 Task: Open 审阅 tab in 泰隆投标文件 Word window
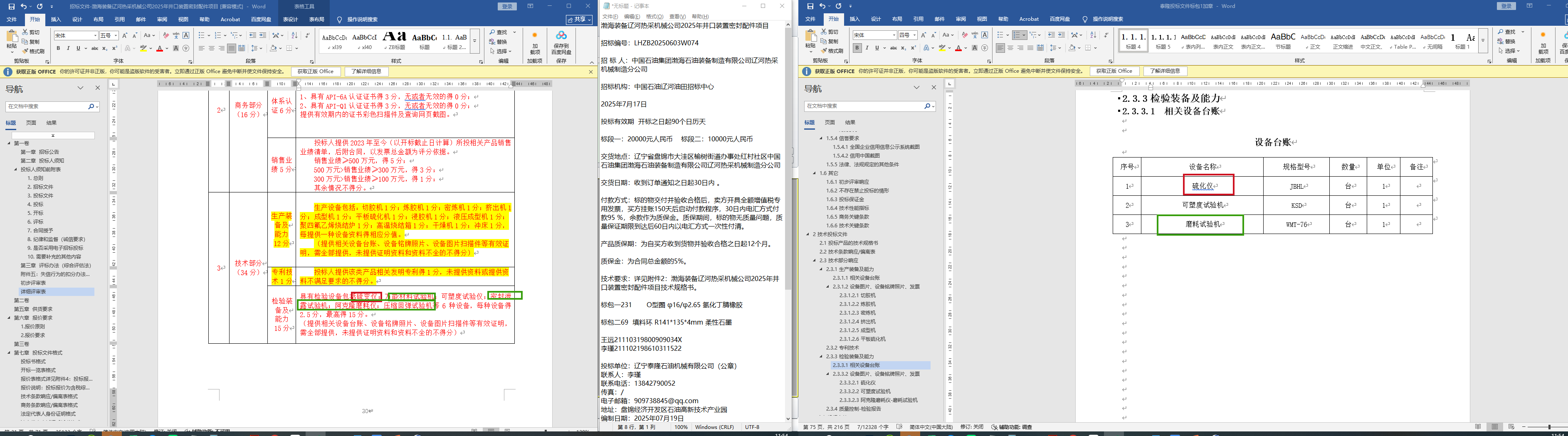(x=961, y=19)
